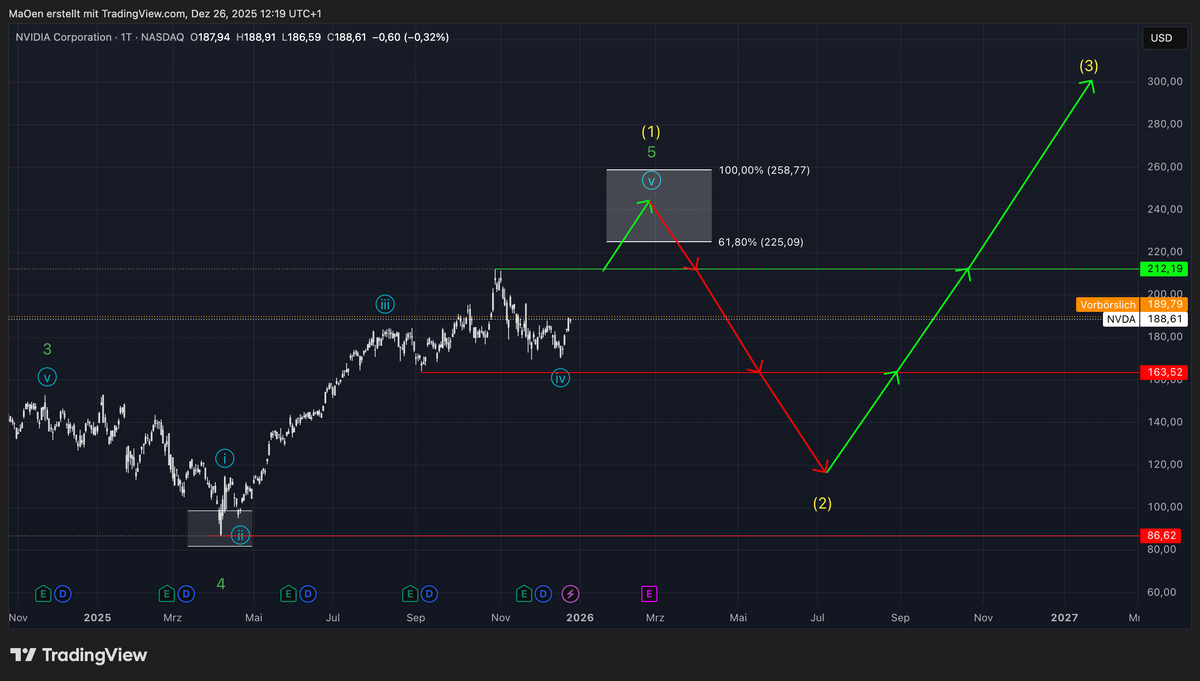Click the magenta upcoming earnings icon near Mrz 2026
Image resolution: width=1200 pixels, height=681 pixels.
[649, 593]
